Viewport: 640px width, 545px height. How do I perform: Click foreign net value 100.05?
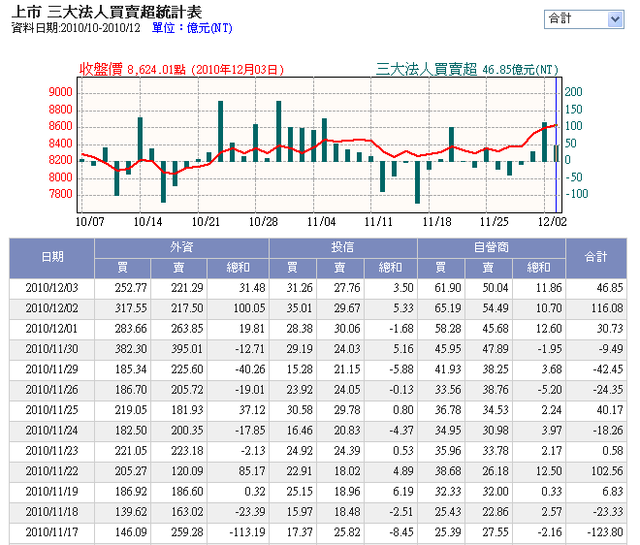(249, 309)
